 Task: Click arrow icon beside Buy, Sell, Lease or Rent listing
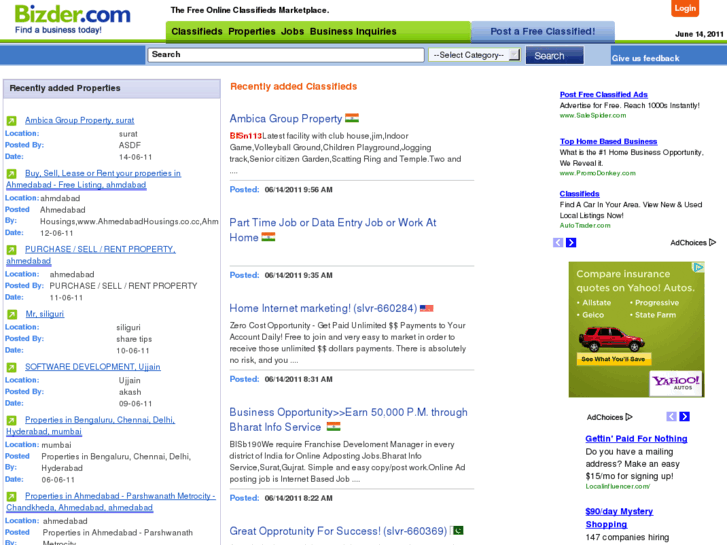pyautogui.click(x=12, y=174)
